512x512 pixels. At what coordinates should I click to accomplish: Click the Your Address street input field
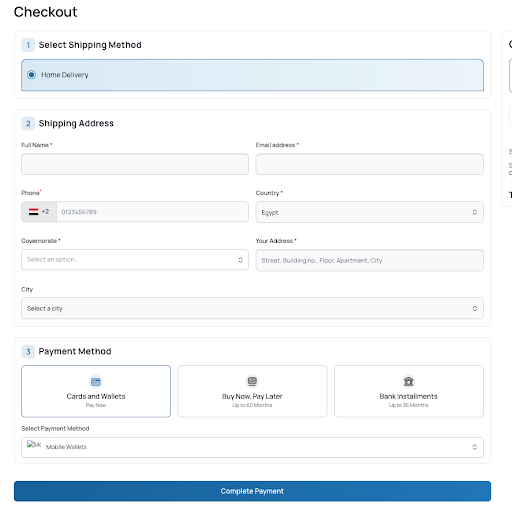pyautogui.click(x=369, y=260)
